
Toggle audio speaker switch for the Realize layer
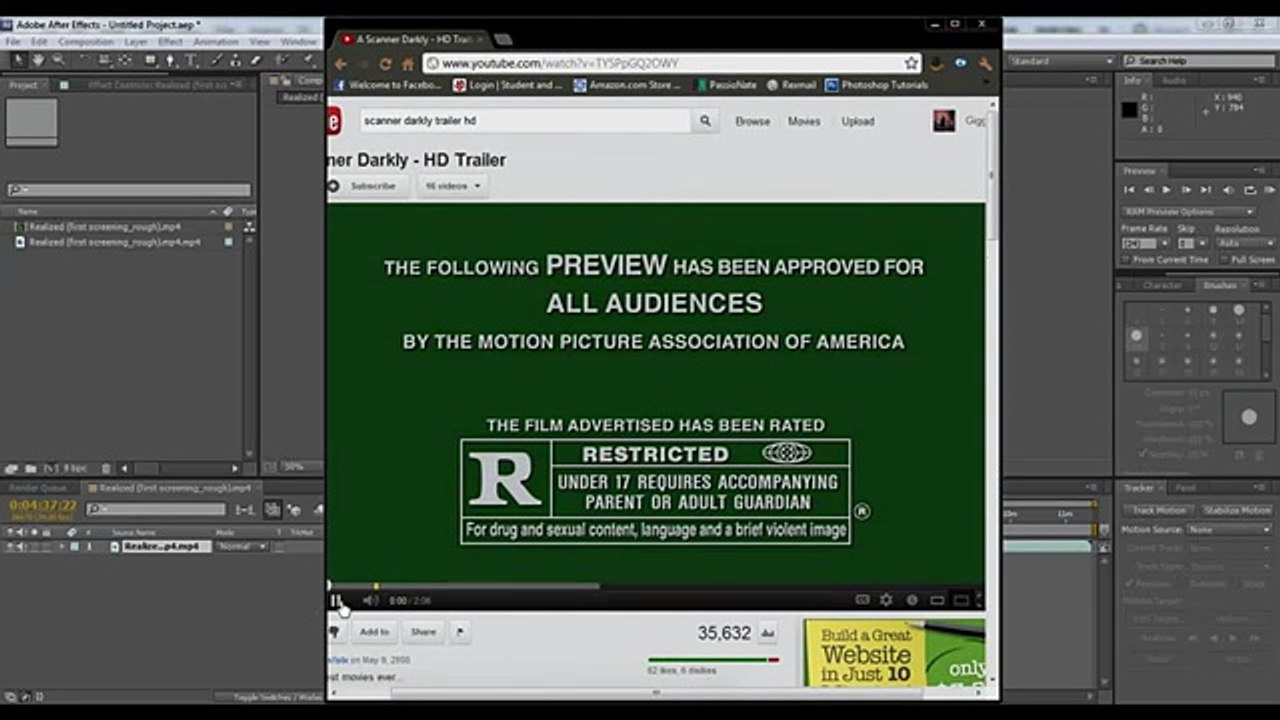pyautogui.click(x=22, y=547)
